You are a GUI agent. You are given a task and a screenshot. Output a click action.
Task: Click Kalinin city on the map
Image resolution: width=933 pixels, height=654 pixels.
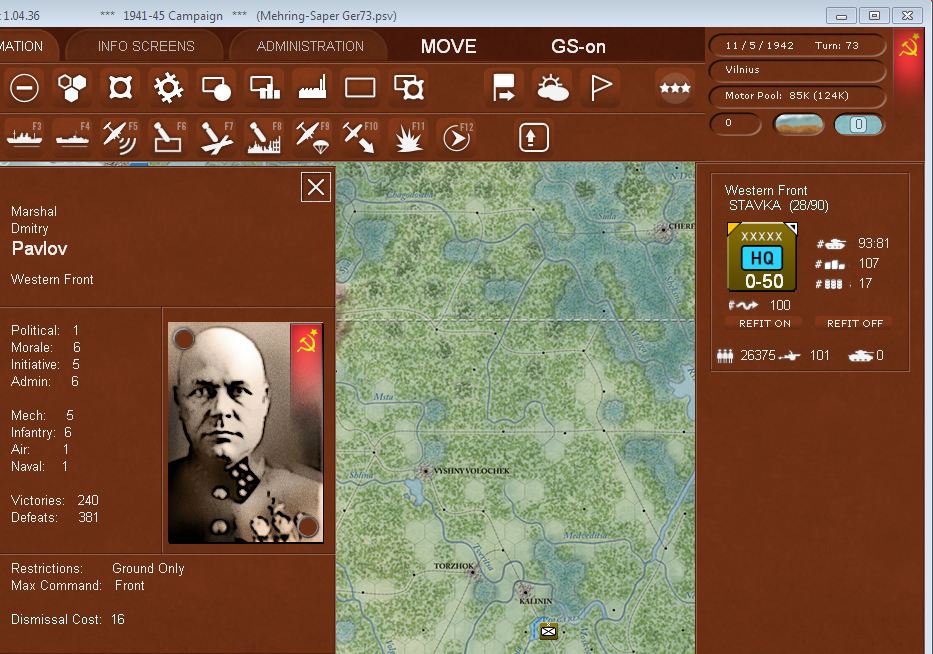click(525, 591)
